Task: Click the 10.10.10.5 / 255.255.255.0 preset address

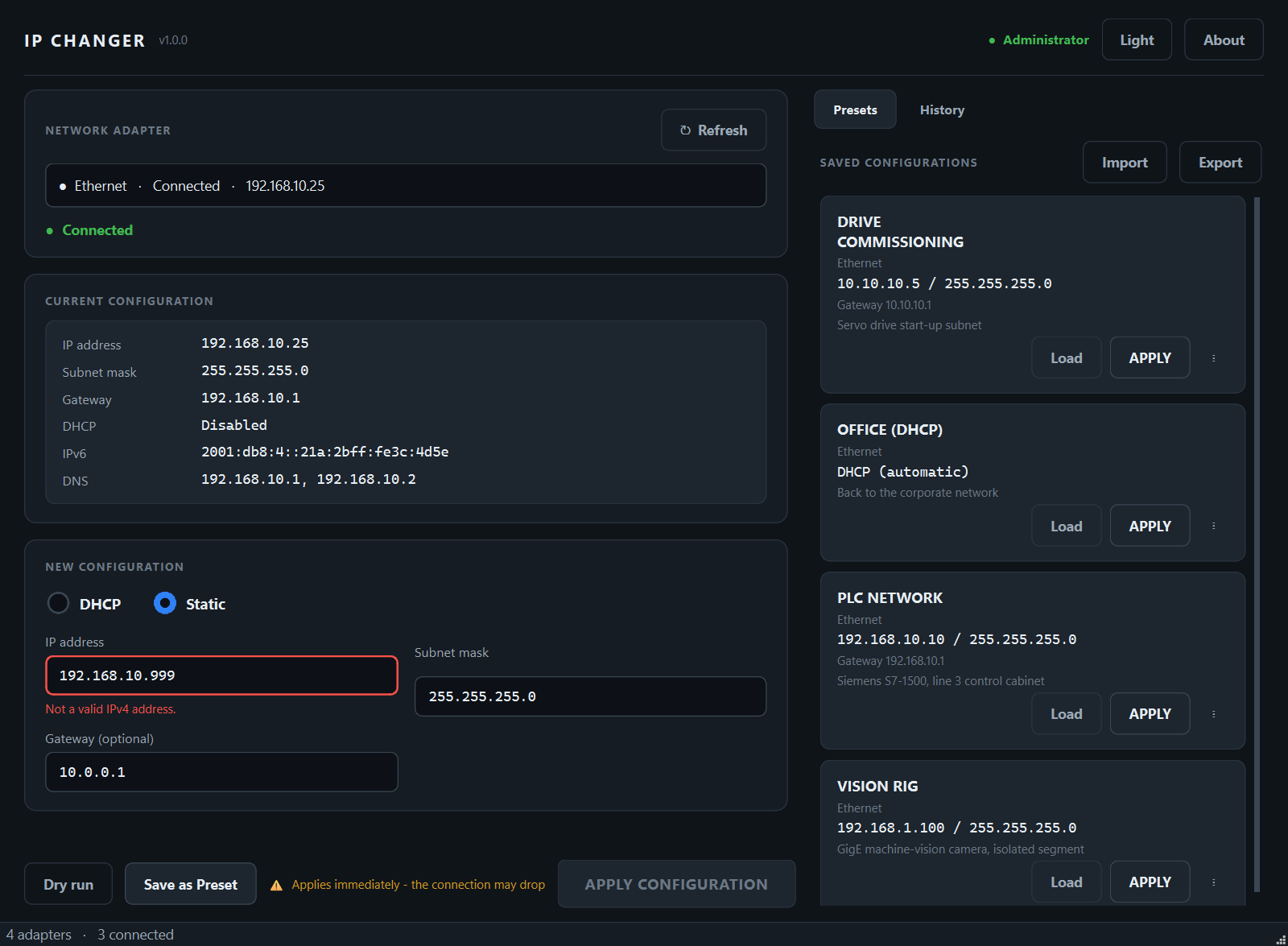Action: [944, 283]
